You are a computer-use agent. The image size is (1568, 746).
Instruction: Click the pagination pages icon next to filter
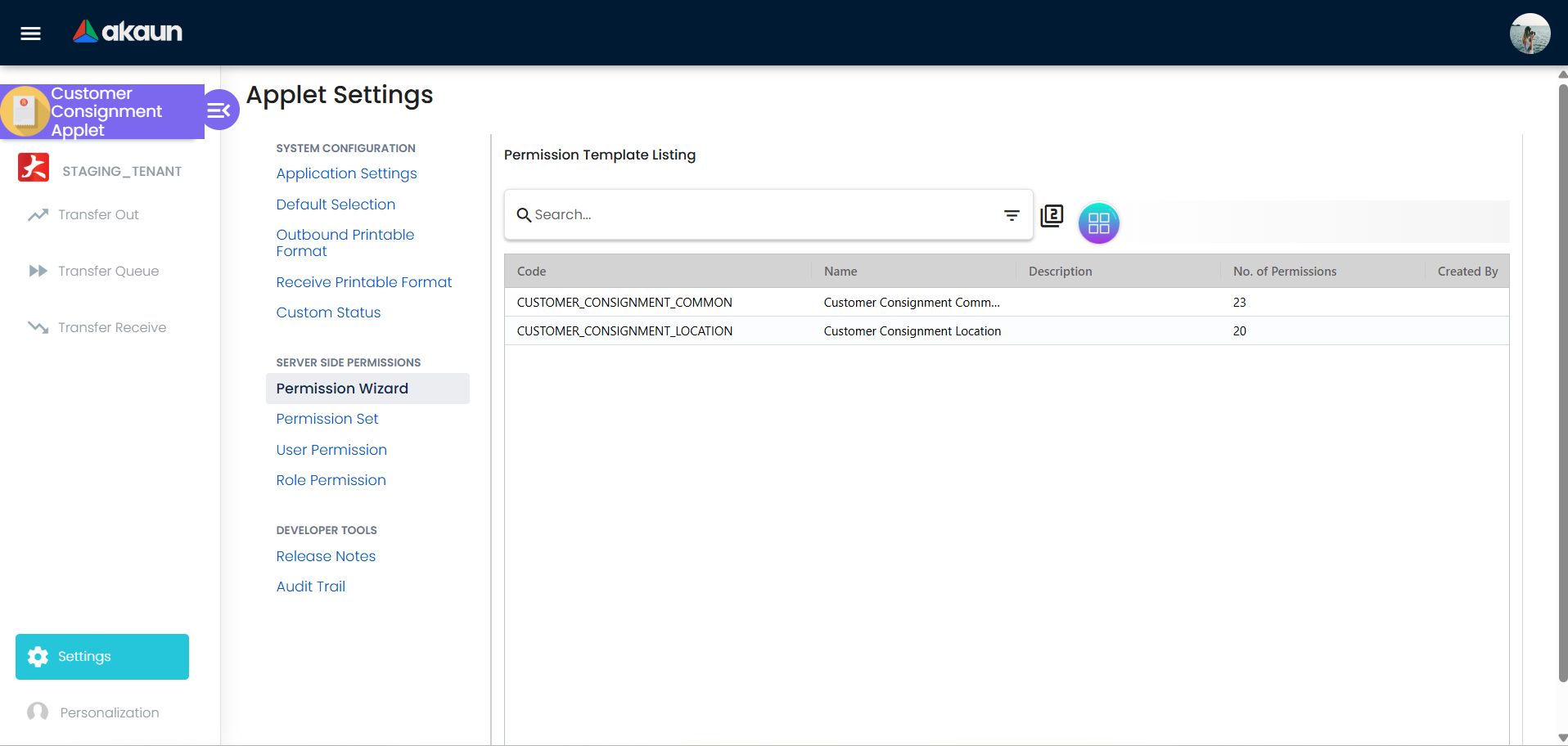click(1052, 215)
